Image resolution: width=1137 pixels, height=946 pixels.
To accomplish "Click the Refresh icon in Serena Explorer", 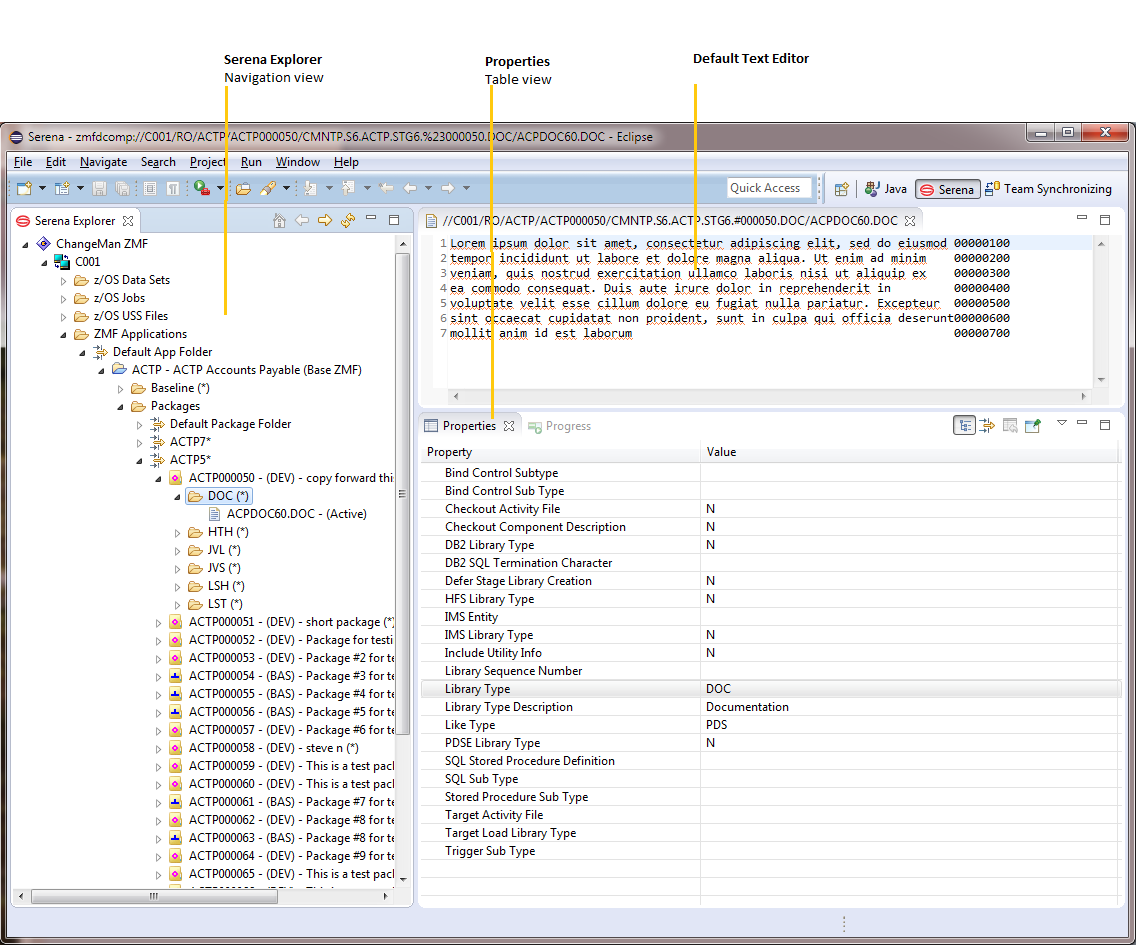I will coord(348,220).
